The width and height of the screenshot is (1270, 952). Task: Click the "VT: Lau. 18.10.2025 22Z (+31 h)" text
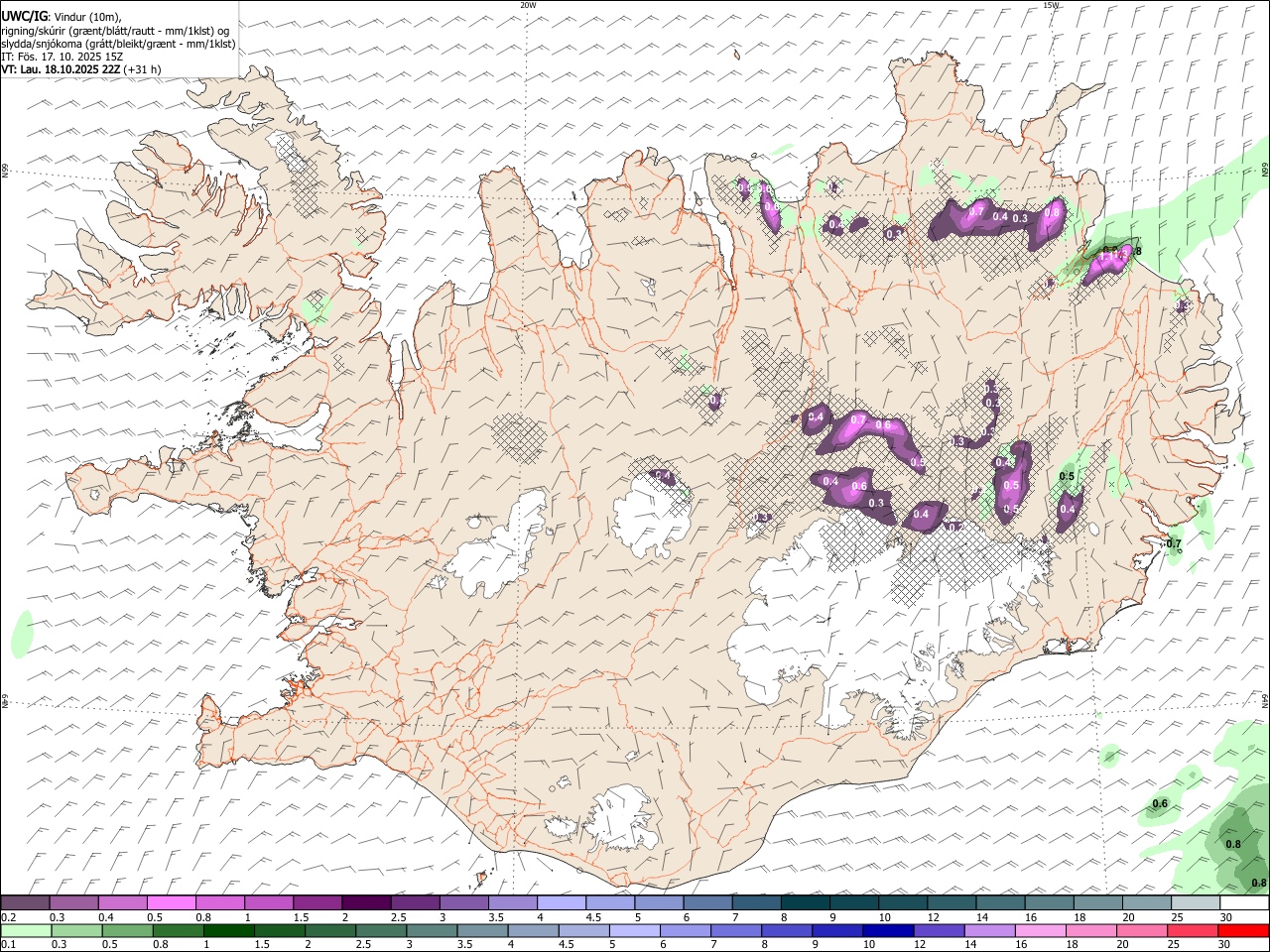pos(81,69)
